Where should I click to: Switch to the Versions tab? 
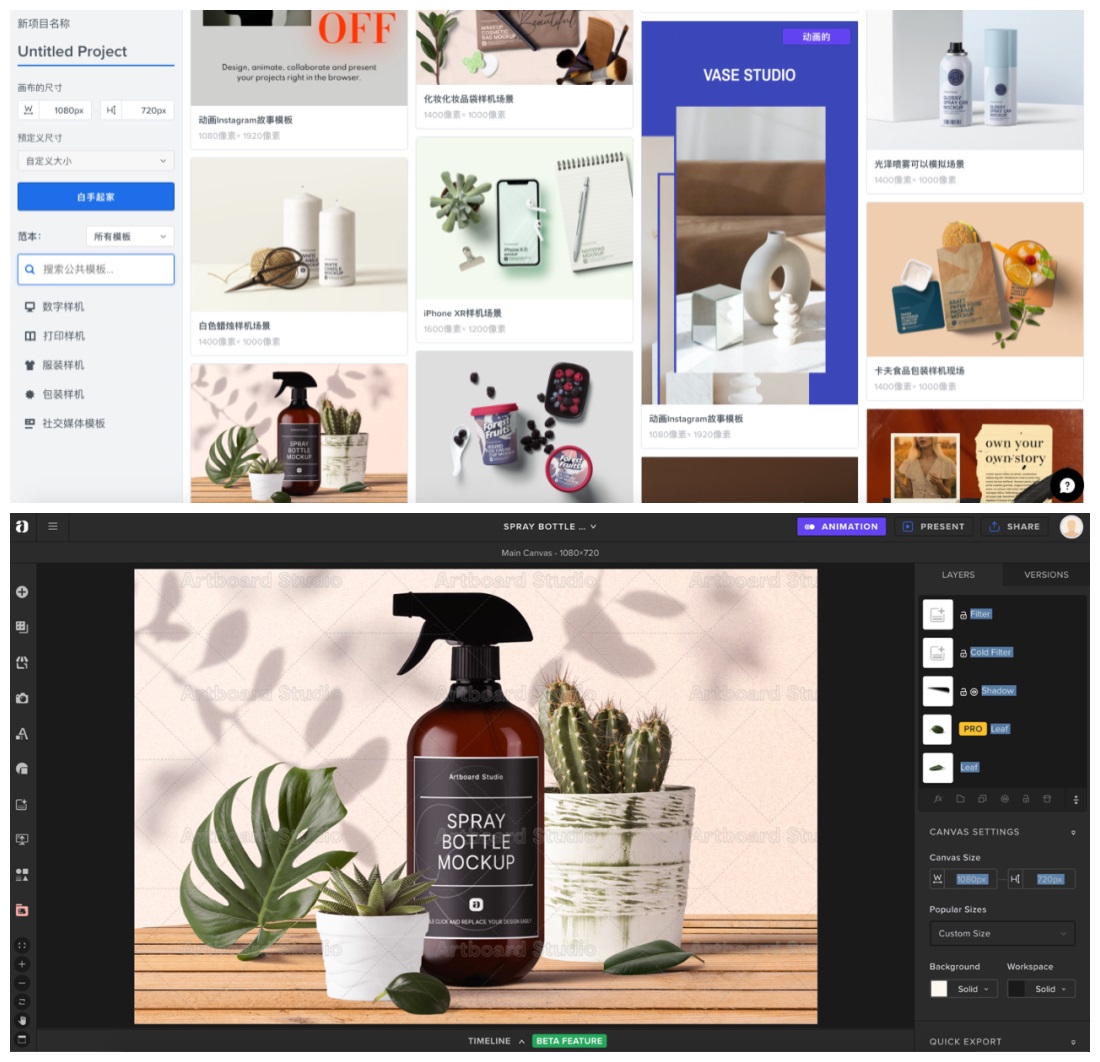pos(1046,575)
